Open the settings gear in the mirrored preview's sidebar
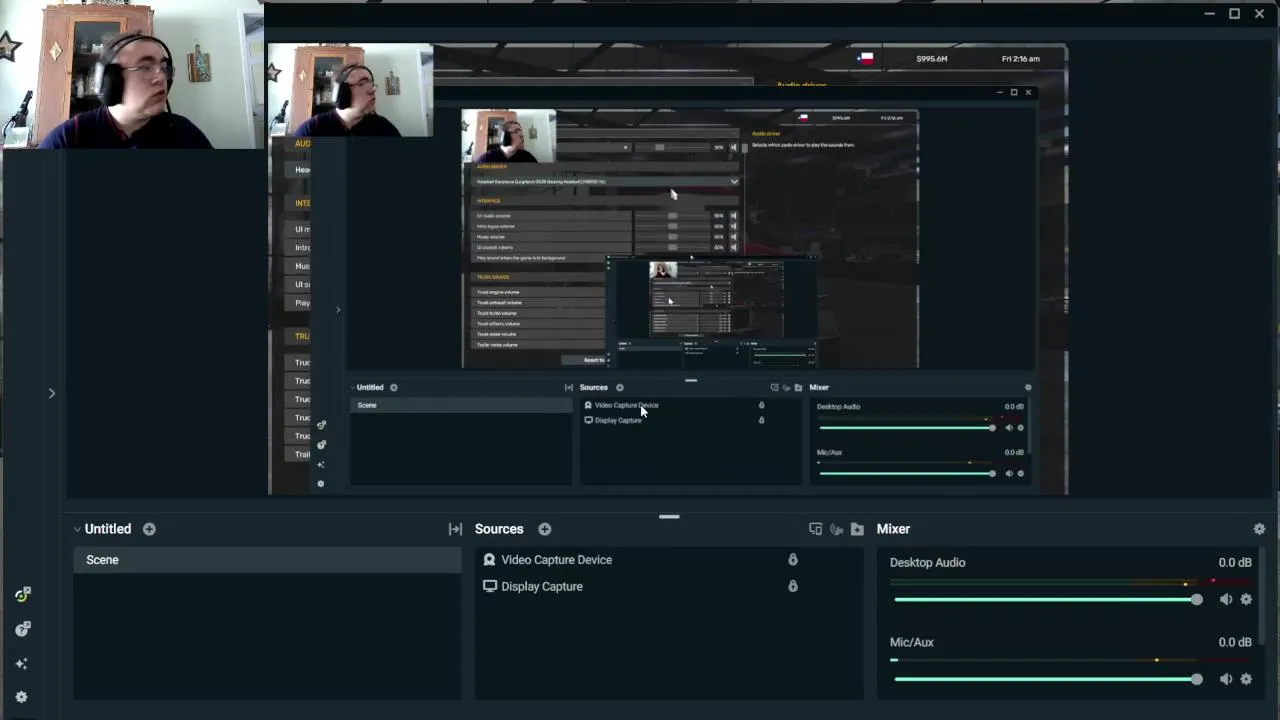 [x=320, y=483]
